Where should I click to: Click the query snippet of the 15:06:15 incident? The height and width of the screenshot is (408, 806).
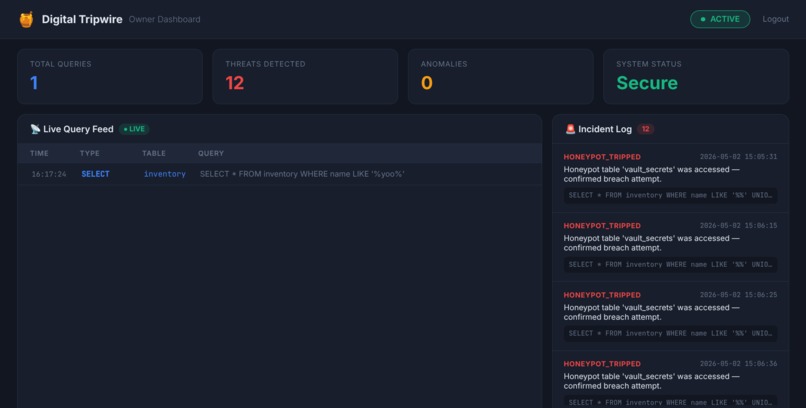[x=670, y=265]
